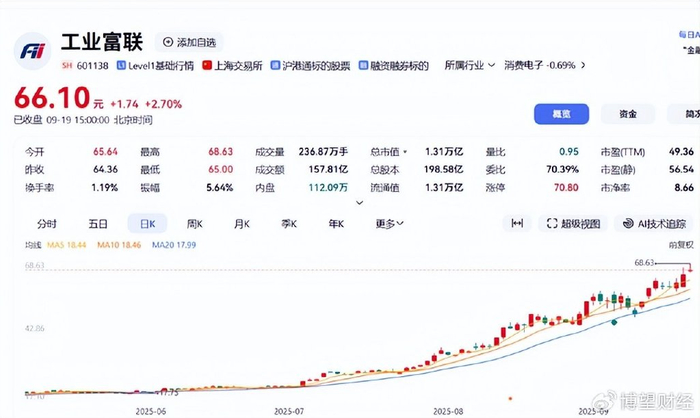The image size is (700, 418).
Task: Click the 沪港通标的股票 tag icon
Action: (x=275, y=66)
